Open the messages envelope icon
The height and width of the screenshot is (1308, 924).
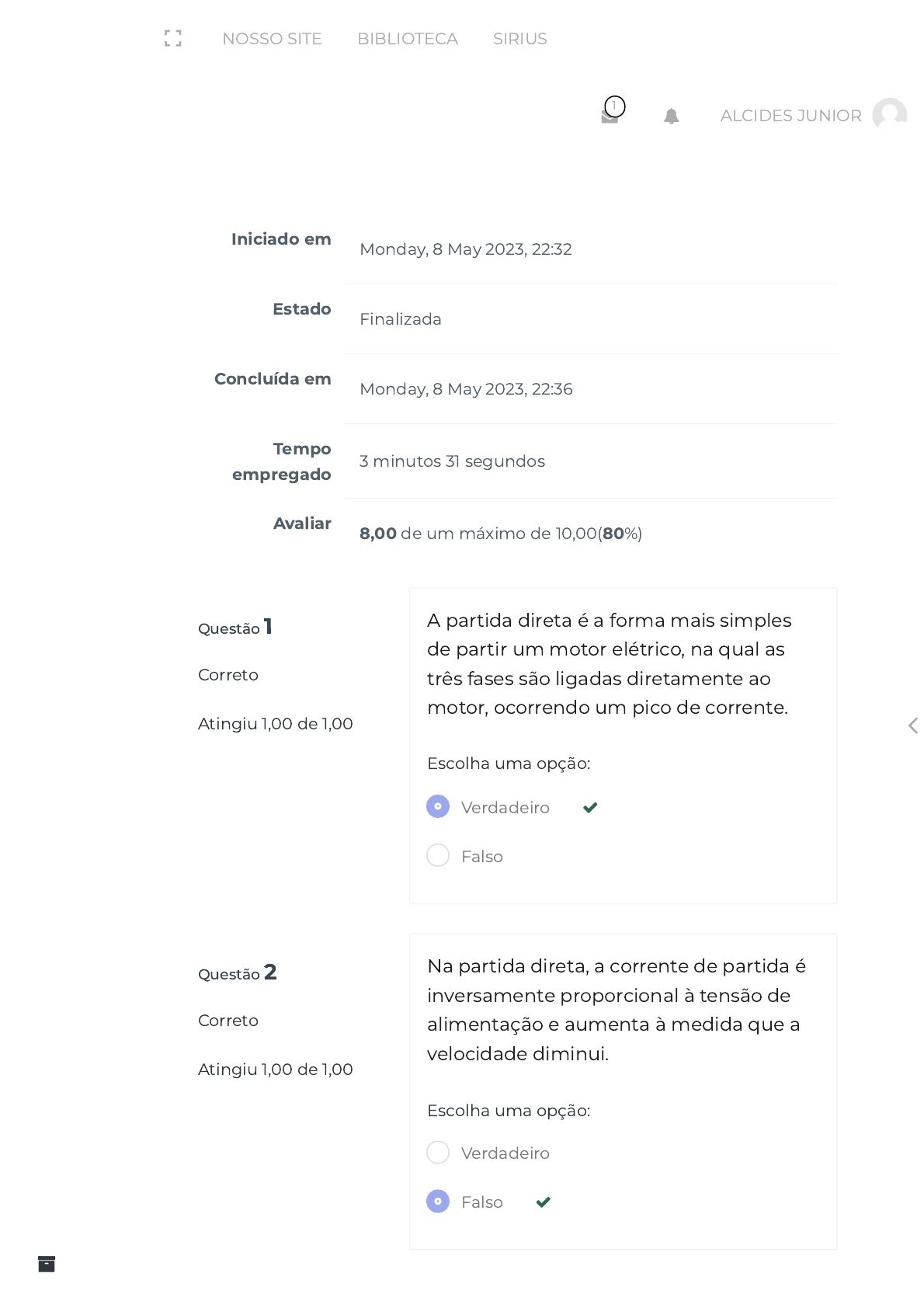point(610,117)
